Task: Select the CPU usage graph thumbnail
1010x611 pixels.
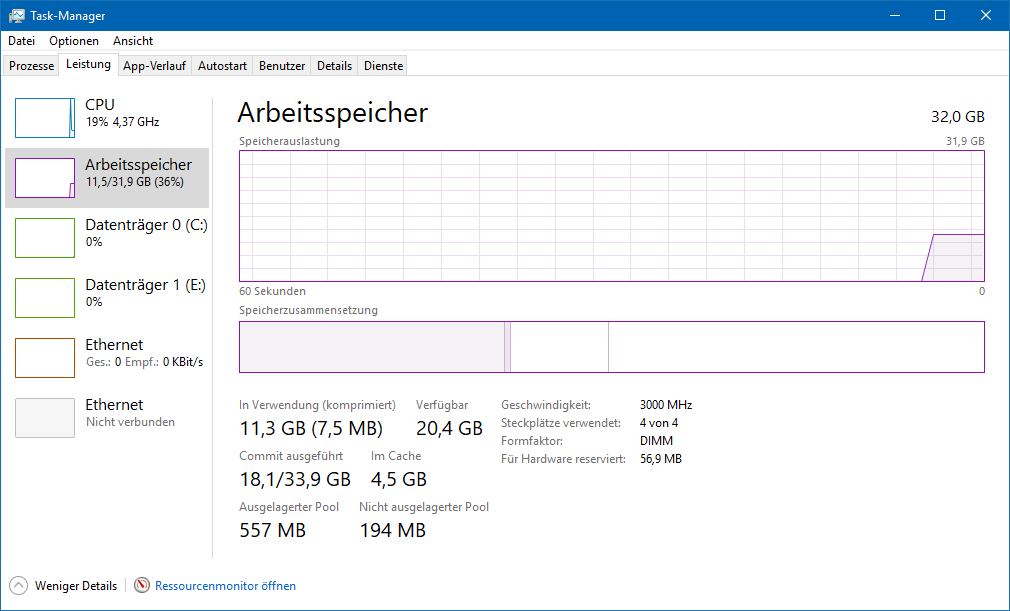Action: point(45,118)
